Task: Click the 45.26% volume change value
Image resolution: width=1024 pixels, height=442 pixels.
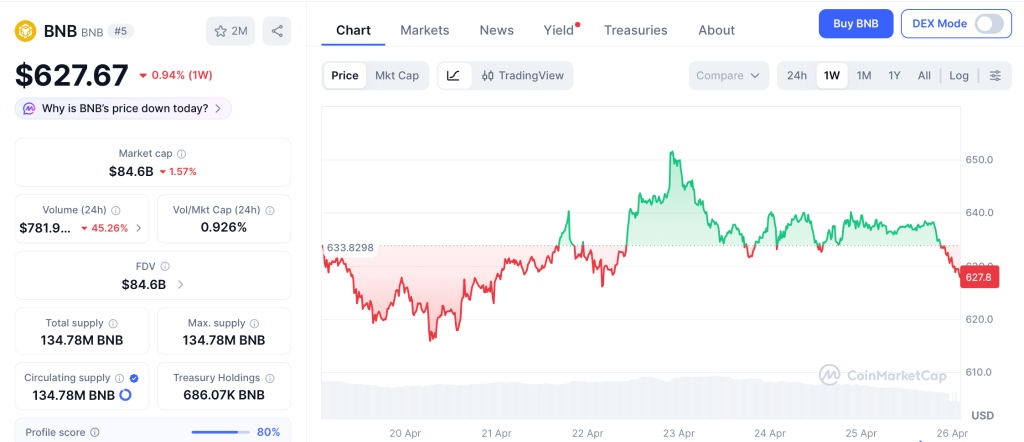Action: tap(108, 229)
